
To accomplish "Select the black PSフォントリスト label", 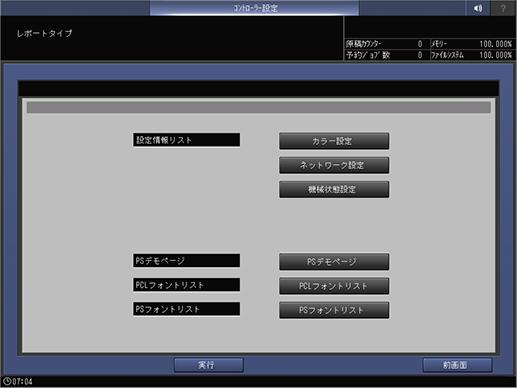I will click(x=186, y=309).
